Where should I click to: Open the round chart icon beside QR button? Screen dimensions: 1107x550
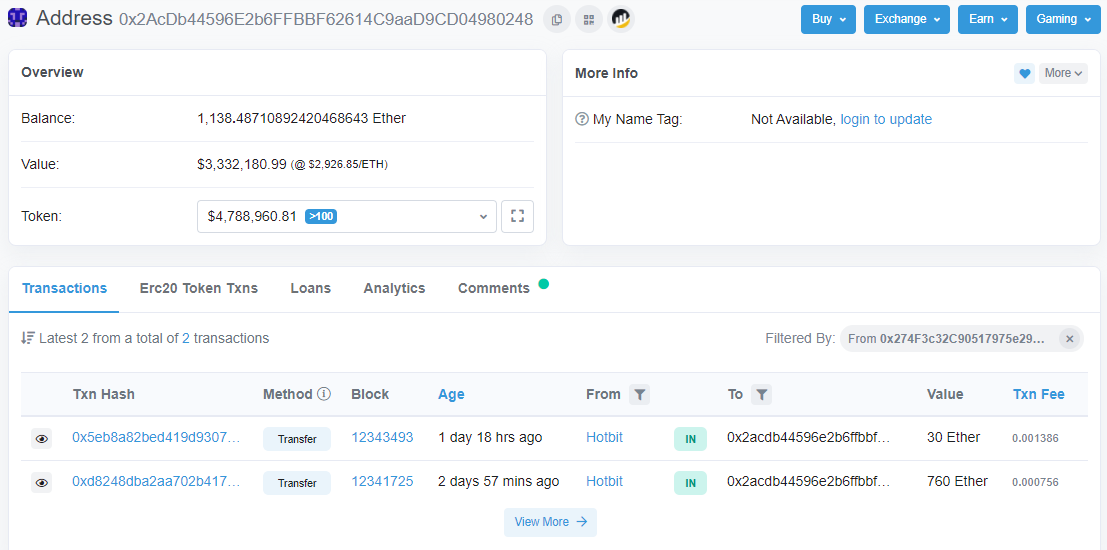click(620, 19)
